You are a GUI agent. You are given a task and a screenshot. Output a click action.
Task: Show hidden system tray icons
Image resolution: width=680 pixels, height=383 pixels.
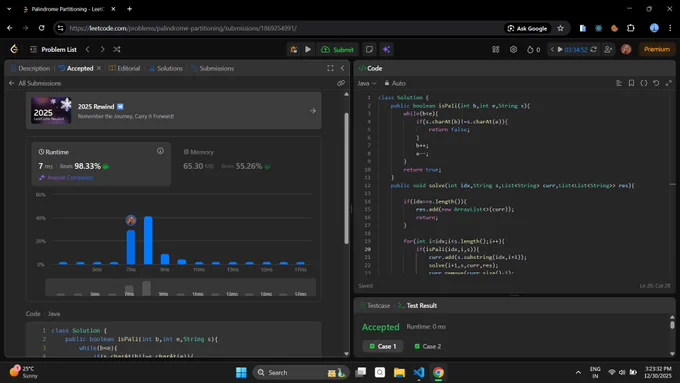click(578, 373)
